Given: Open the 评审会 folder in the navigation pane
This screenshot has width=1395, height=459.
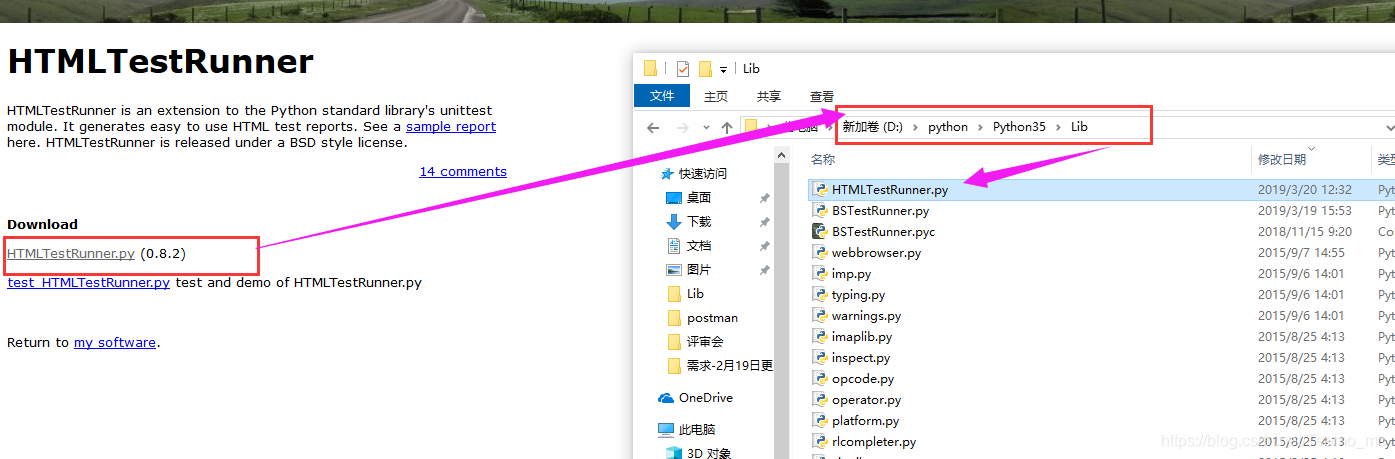Looking at the screenshot, I should pyautogui.click(x=706, y=342).
